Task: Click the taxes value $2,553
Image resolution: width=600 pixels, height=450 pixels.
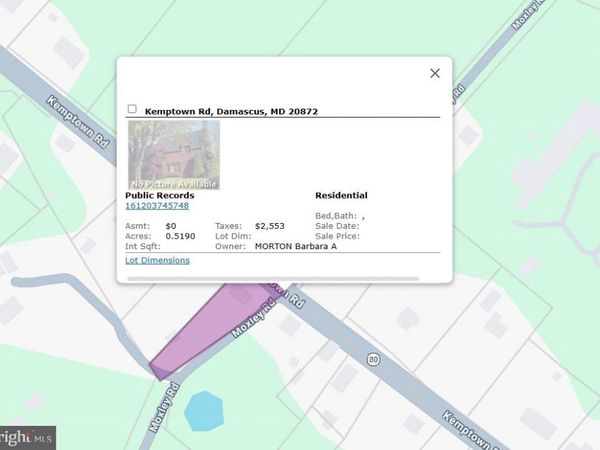Action: tap(270, 226)
